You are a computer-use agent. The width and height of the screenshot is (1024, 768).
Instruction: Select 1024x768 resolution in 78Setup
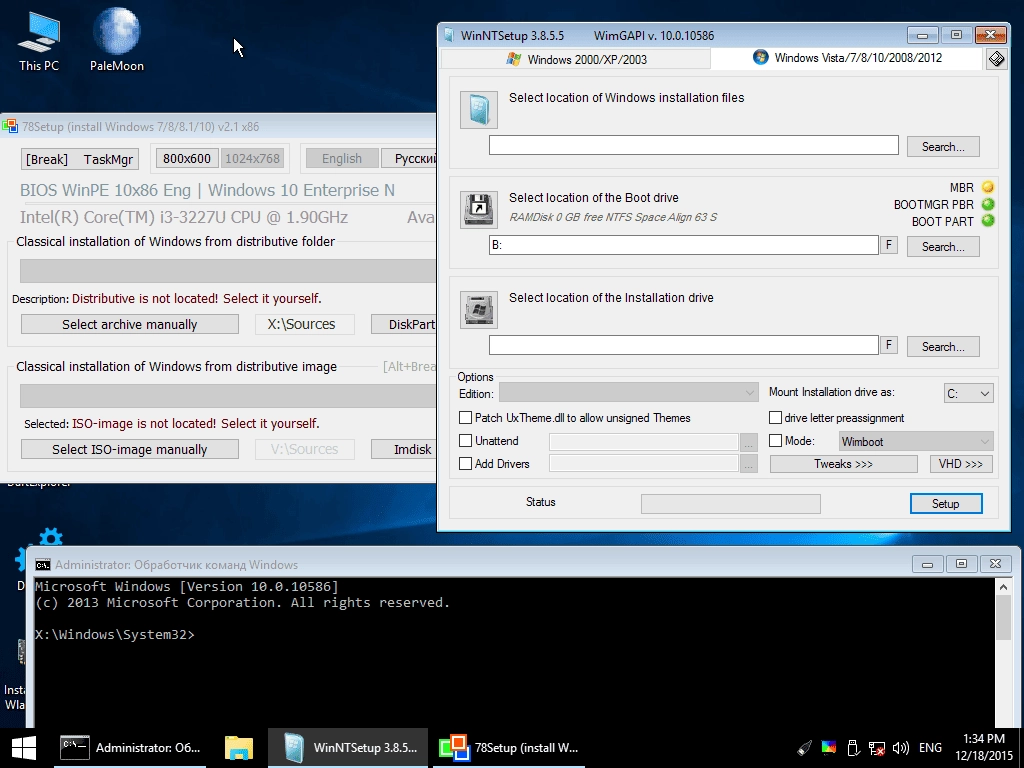click(x=252, y=158)
